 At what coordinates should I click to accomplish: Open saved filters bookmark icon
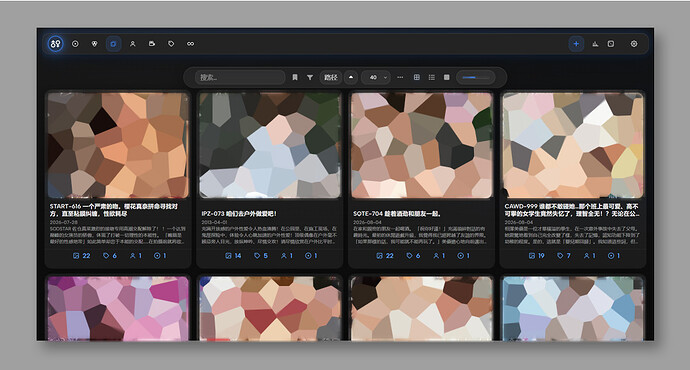click(x=295, y=77)
